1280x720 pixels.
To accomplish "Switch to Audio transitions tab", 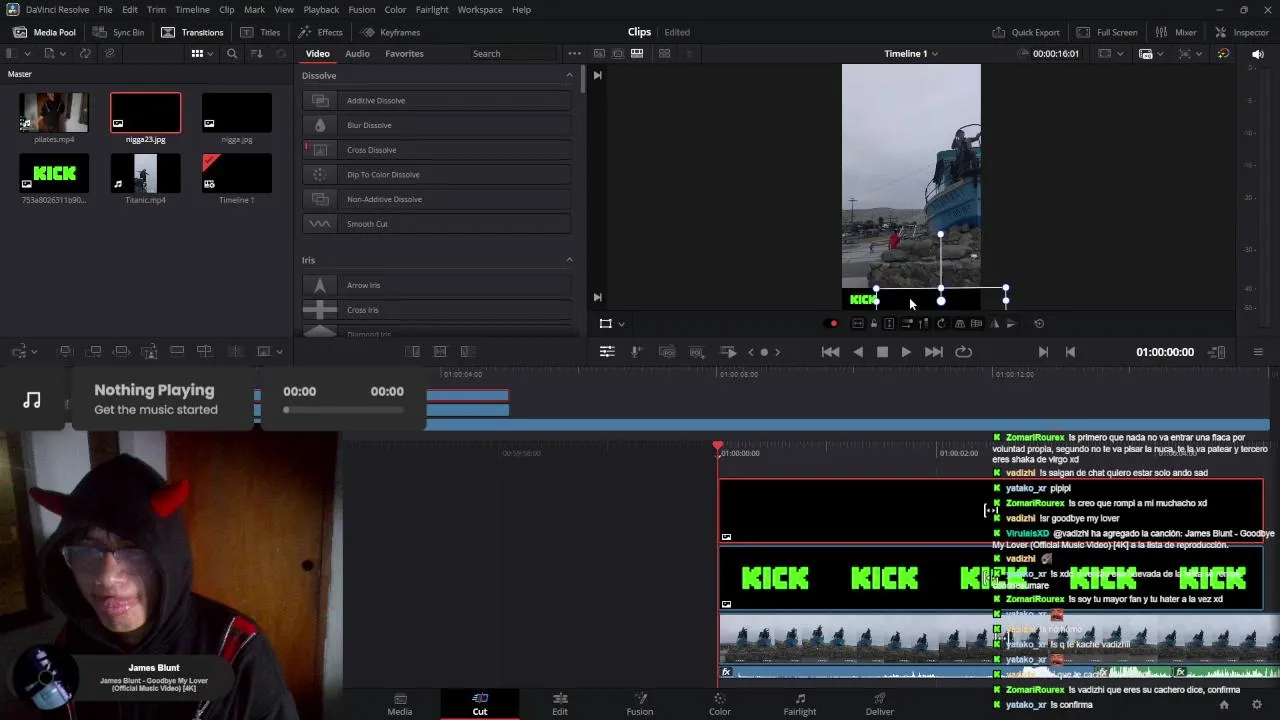I will point(357,53).
